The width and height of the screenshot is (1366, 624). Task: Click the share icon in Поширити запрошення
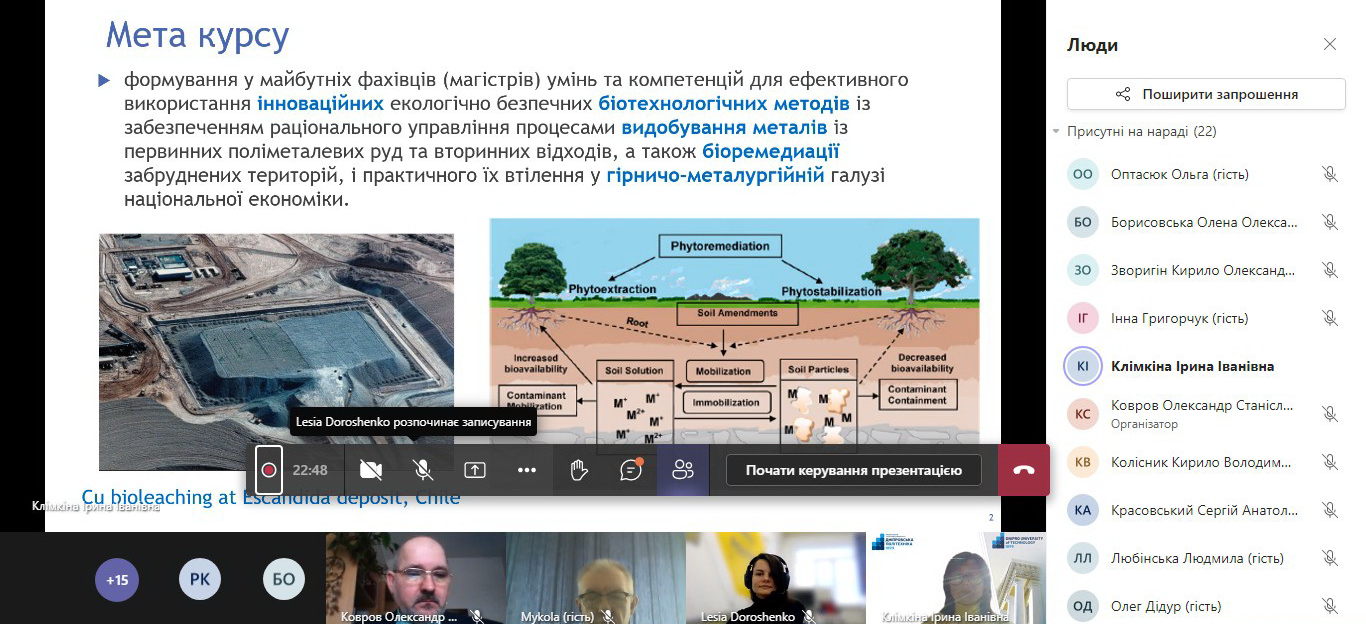[x=1123, y=94]
